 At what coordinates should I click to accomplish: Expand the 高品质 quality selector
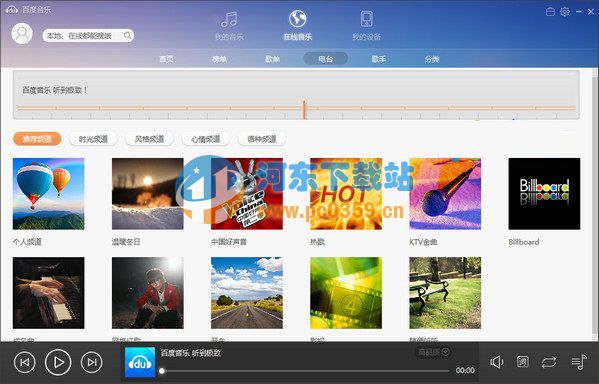point(434,352)
